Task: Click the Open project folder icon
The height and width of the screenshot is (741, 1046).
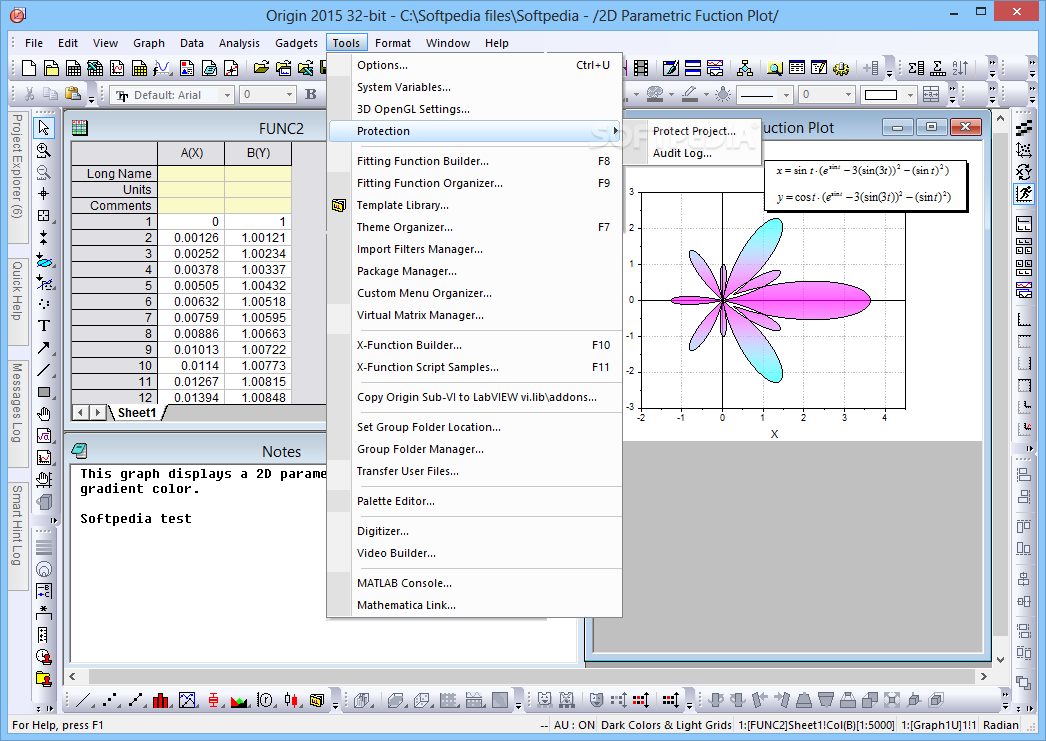Action: [x=262, y=68]
